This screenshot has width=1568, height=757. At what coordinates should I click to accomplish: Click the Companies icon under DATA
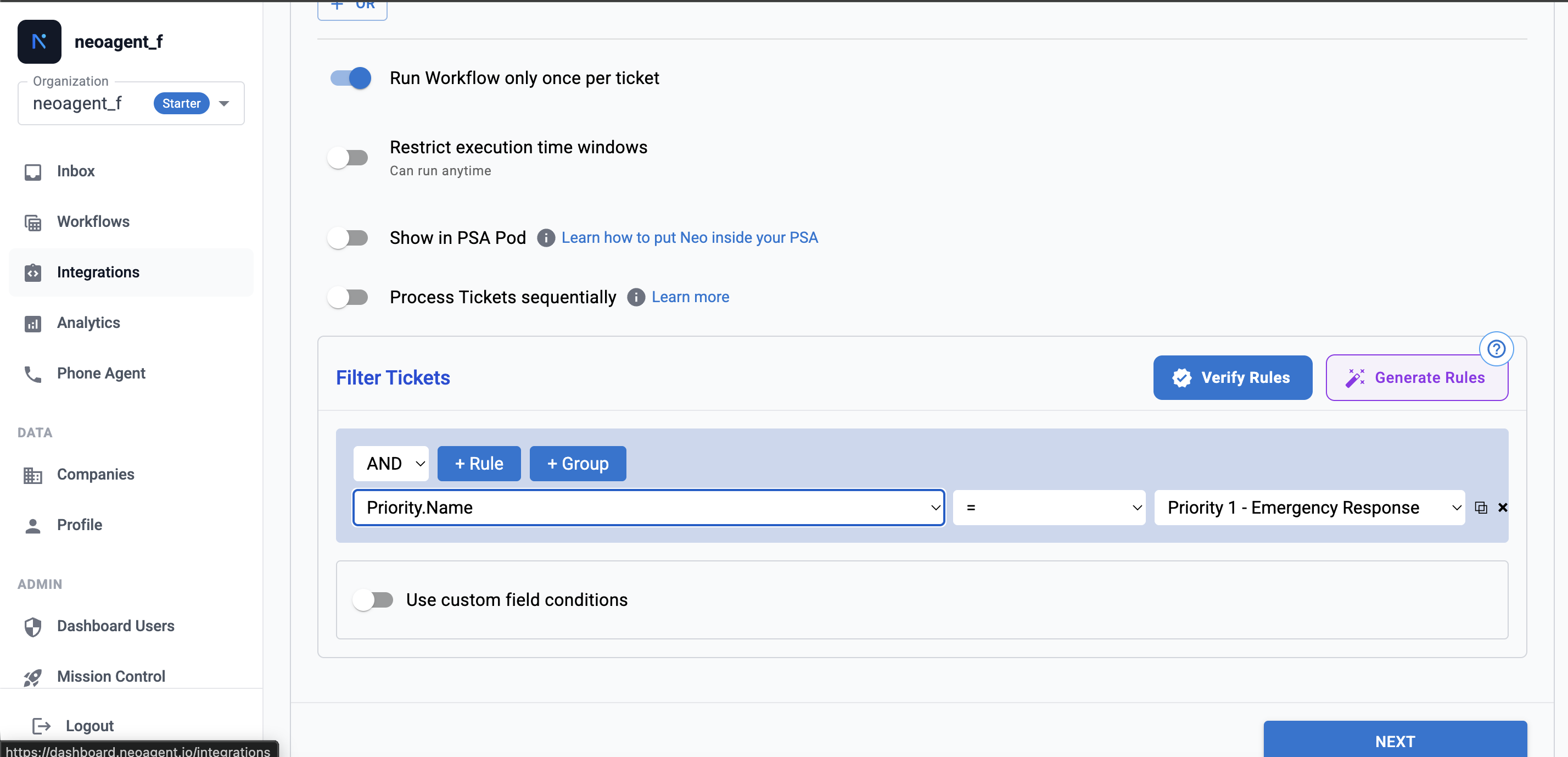coord(33,475)
